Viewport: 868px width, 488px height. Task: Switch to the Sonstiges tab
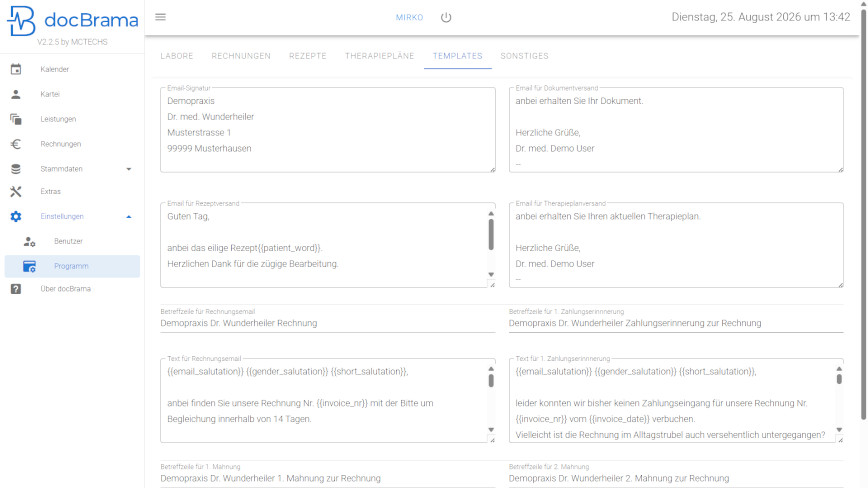pos(524,56)
